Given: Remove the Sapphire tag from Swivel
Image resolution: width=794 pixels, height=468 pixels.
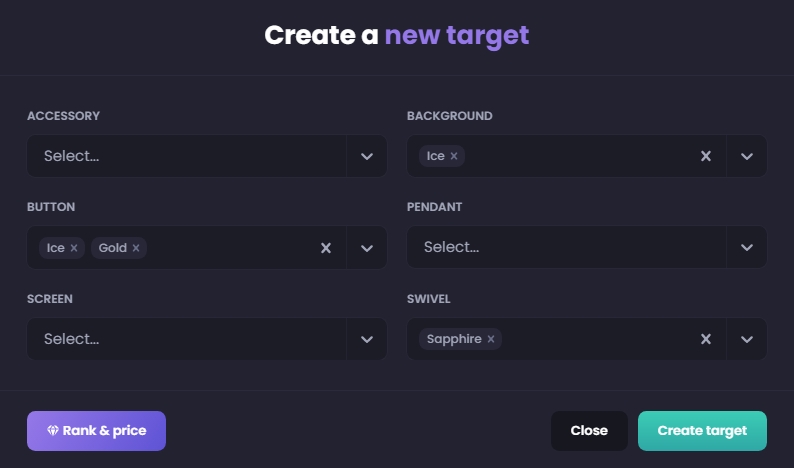Looking at the screenshot, I should click(491, 339).
